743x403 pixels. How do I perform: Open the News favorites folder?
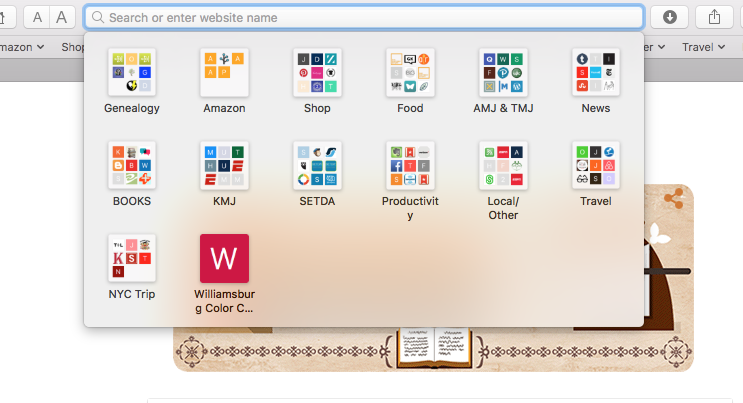pos(596,73)
